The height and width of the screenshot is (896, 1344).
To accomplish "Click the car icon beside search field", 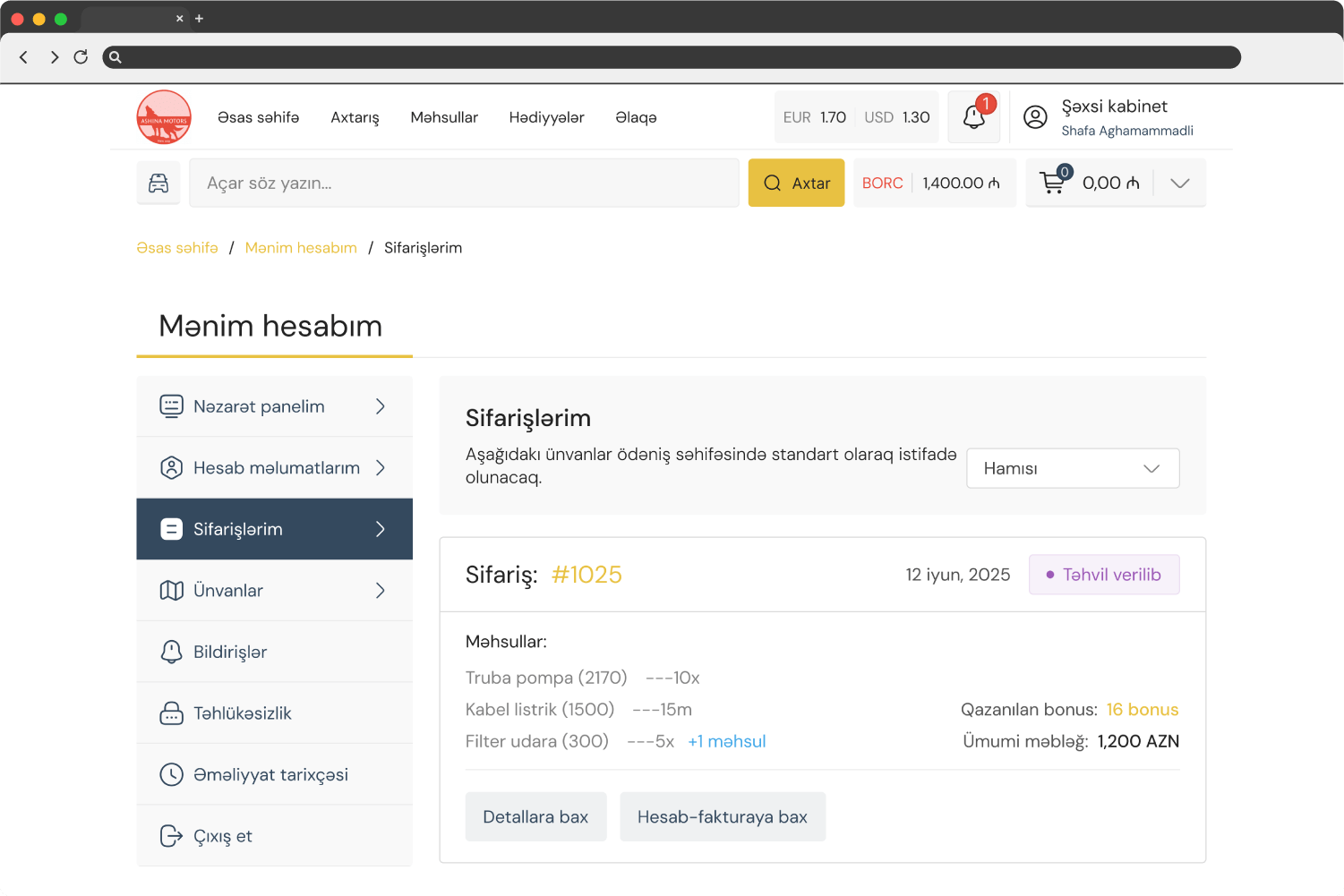I will pos(158,182).
